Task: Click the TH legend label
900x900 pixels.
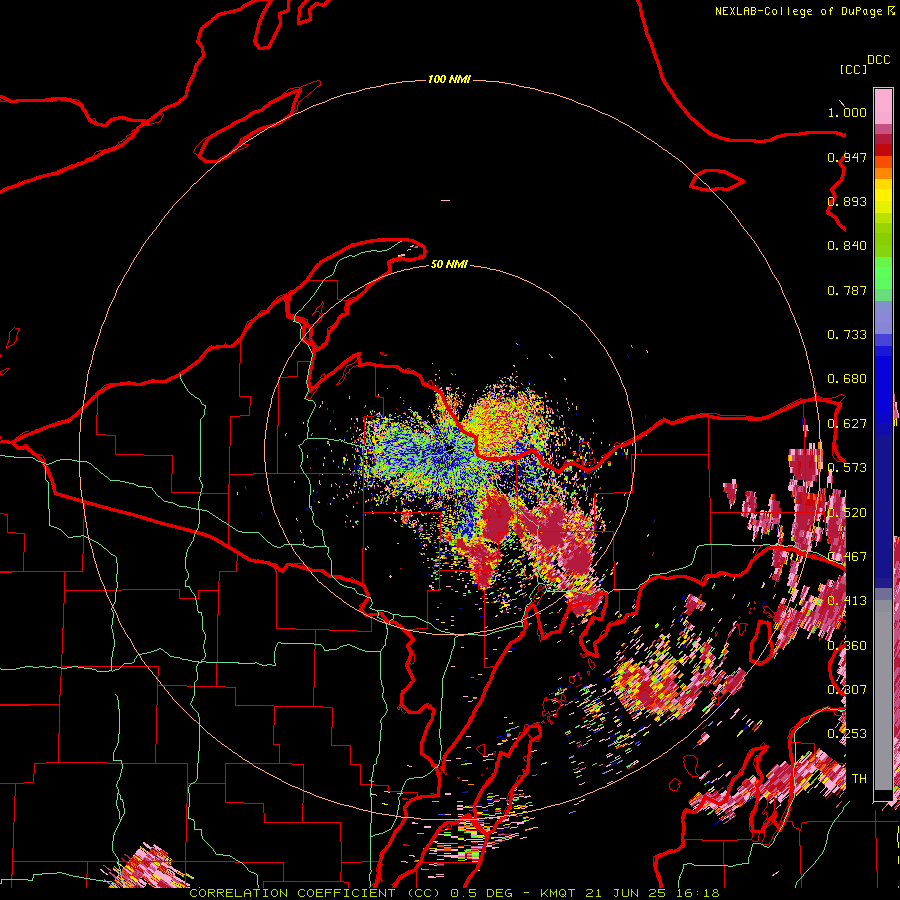Action: pyautogui.click(x=859, y=778)
